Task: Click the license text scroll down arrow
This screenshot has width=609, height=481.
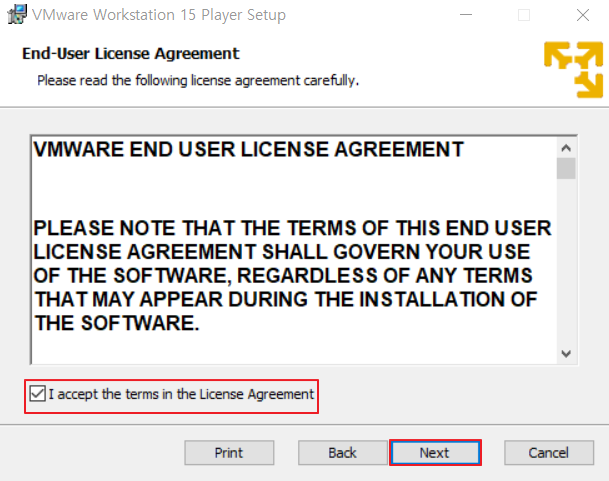Action: (x=566, y=354)
